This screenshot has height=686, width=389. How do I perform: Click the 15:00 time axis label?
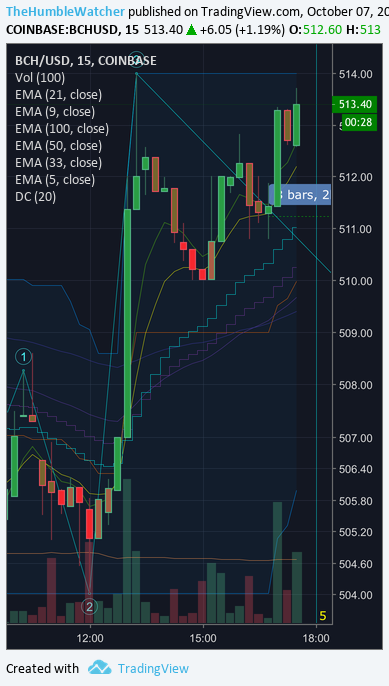(203, 638)
